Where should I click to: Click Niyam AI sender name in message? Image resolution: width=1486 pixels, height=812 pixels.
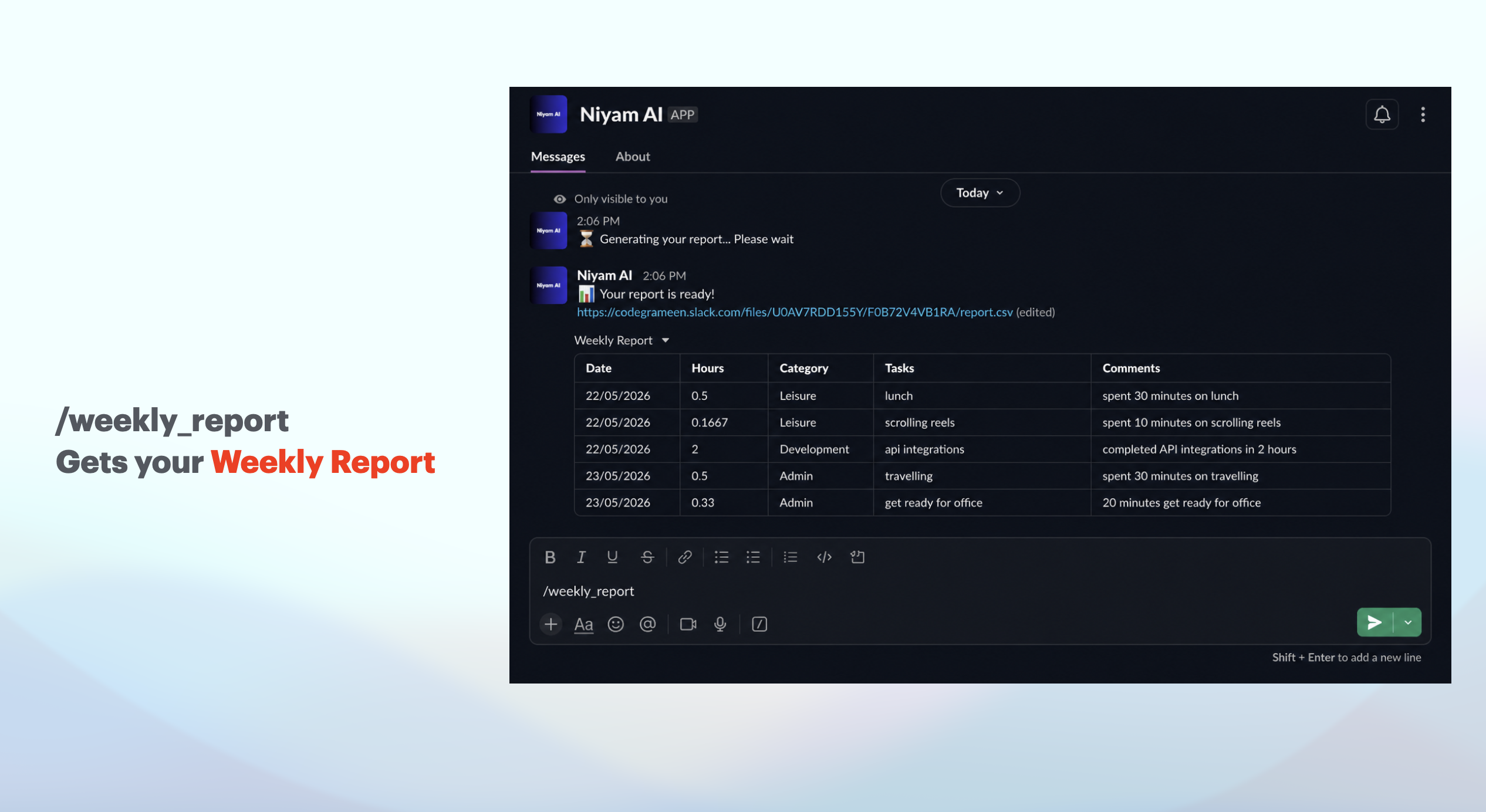604,275
